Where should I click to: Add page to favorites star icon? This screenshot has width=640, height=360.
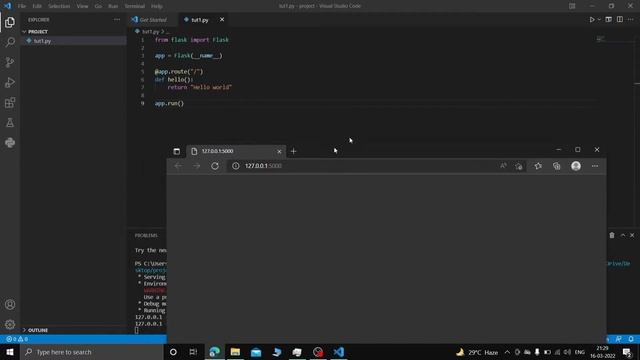coord(519,166)
